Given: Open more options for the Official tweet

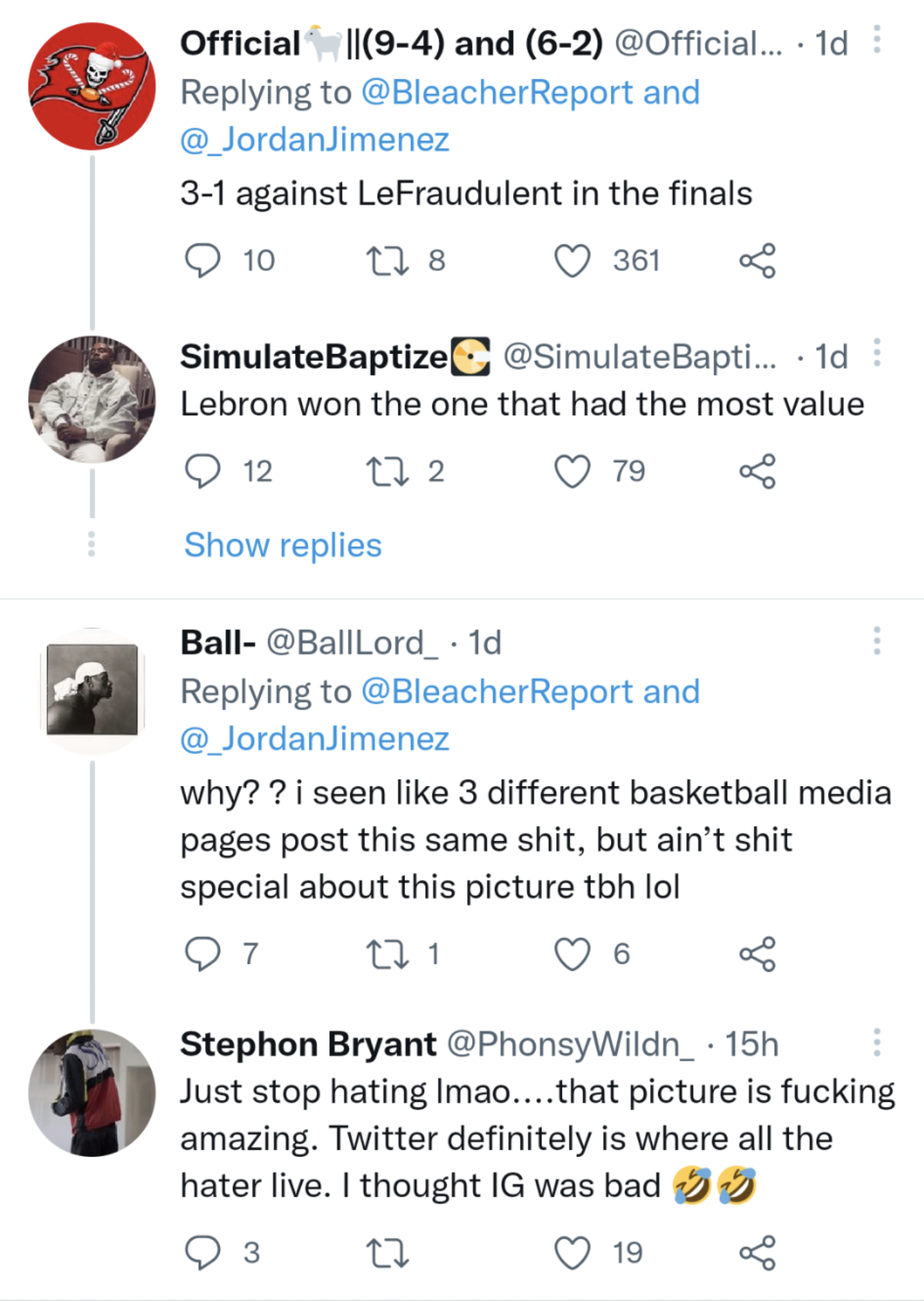Looking at the screenshot, I should [877, 39].
